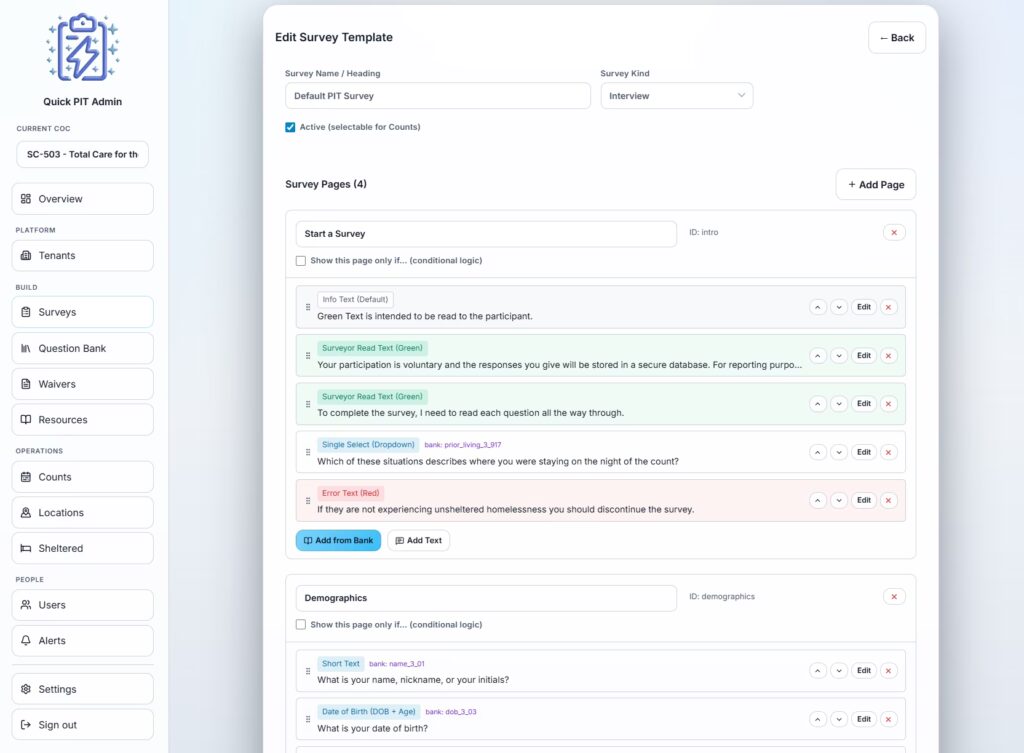The height and width of the screenshot is (753, 1024).
Task: Go to Locations page
Action: pyautogui.click(x=82, y=513)
